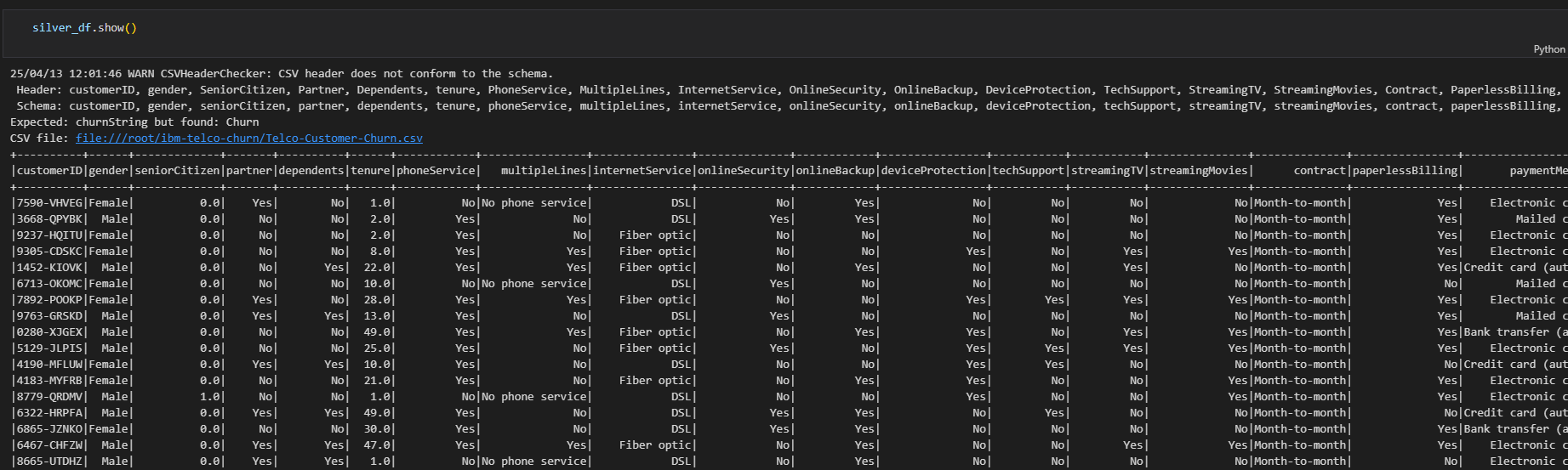Click customer ID 3668-QPYBK in output
The image size is (1568, 470).
[x=50, y=219]
